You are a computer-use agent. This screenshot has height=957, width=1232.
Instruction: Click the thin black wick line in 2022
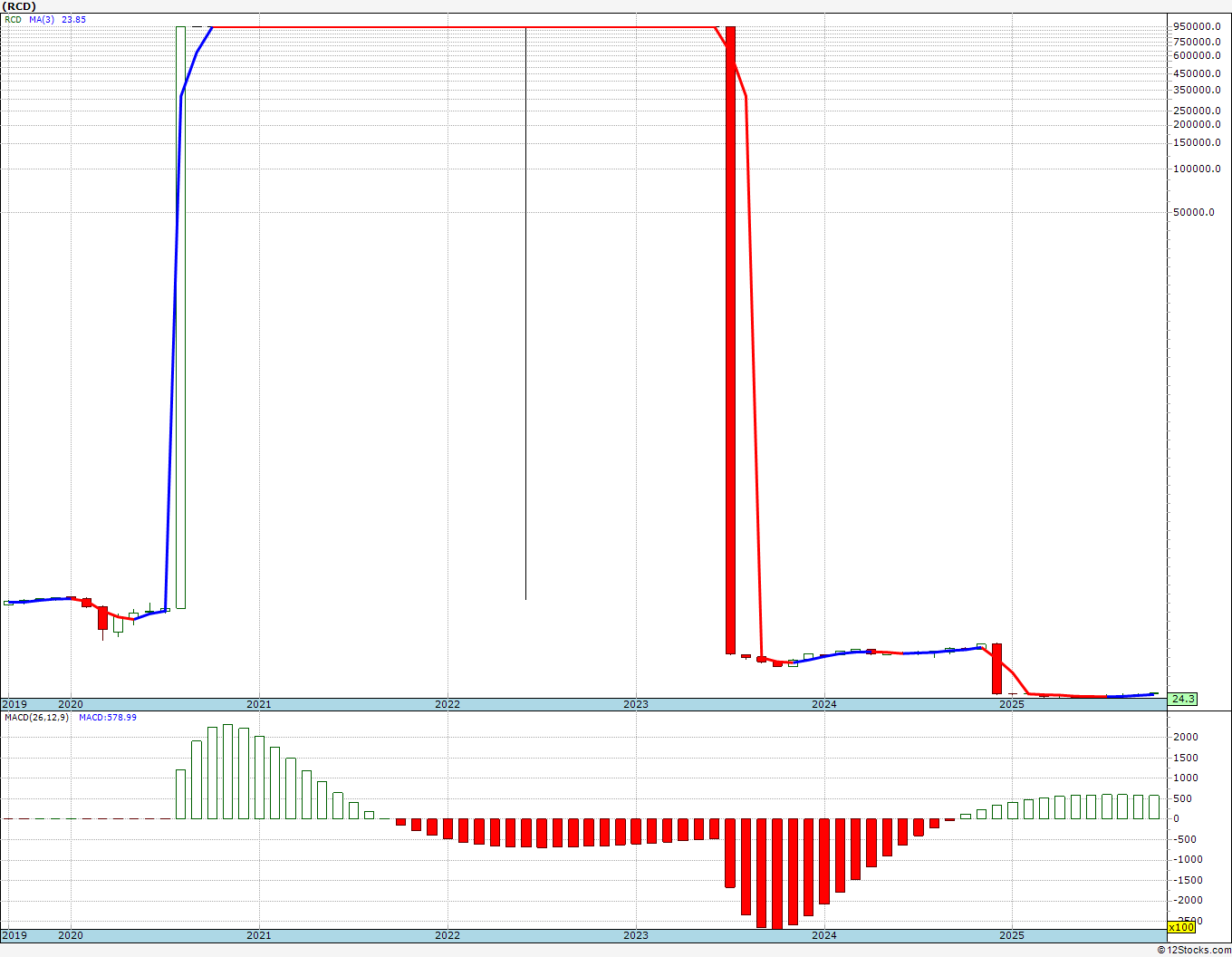pyautogui.click(x=525, y=313)
